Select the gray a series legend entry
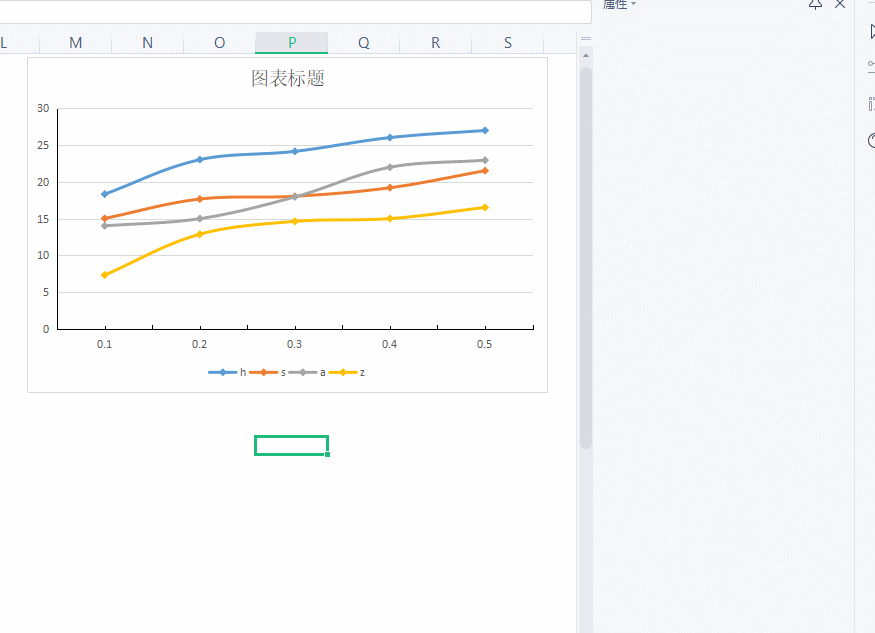The width and height of the screenshot is (875, 633). [307, 372]
